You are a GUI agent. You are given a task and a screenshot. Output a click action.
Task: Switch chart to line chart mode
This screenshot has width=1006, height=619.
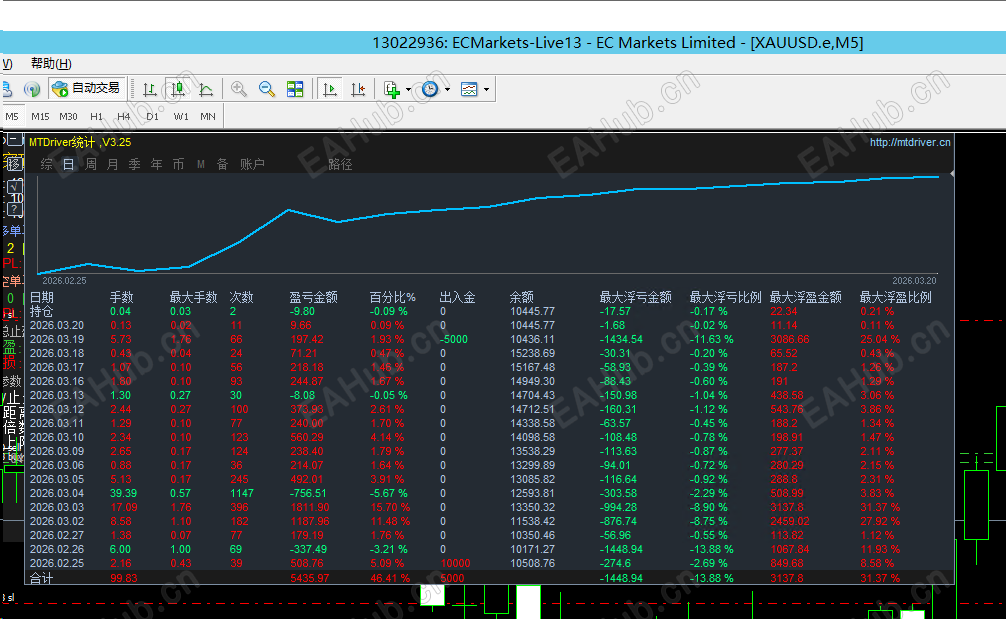coord(206,89)
